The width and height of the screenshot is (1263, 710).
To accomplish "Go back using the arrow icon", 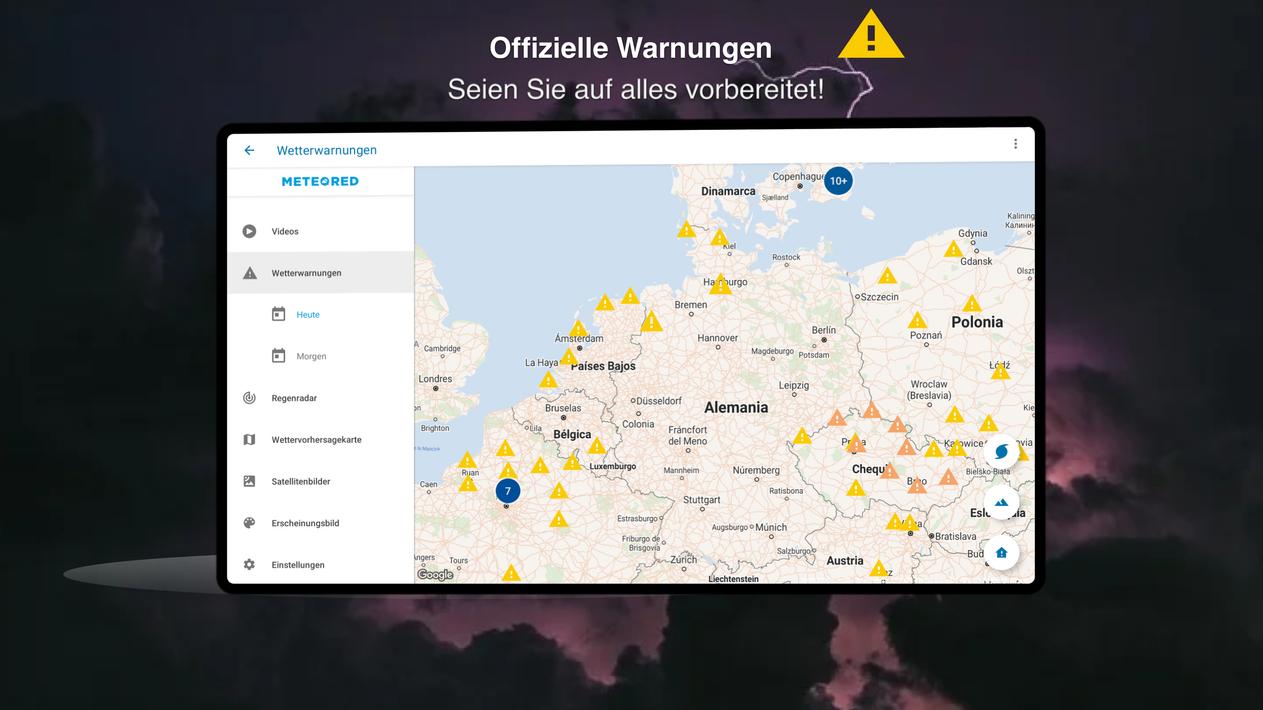I will tap(249, 150).
